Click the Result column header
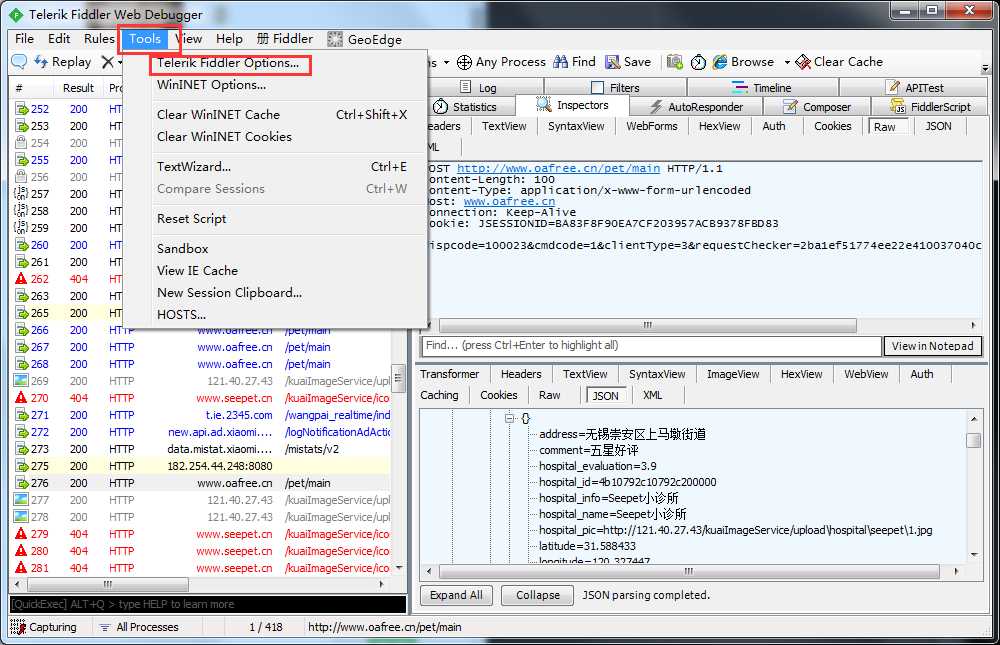 [x=78, y=88]
